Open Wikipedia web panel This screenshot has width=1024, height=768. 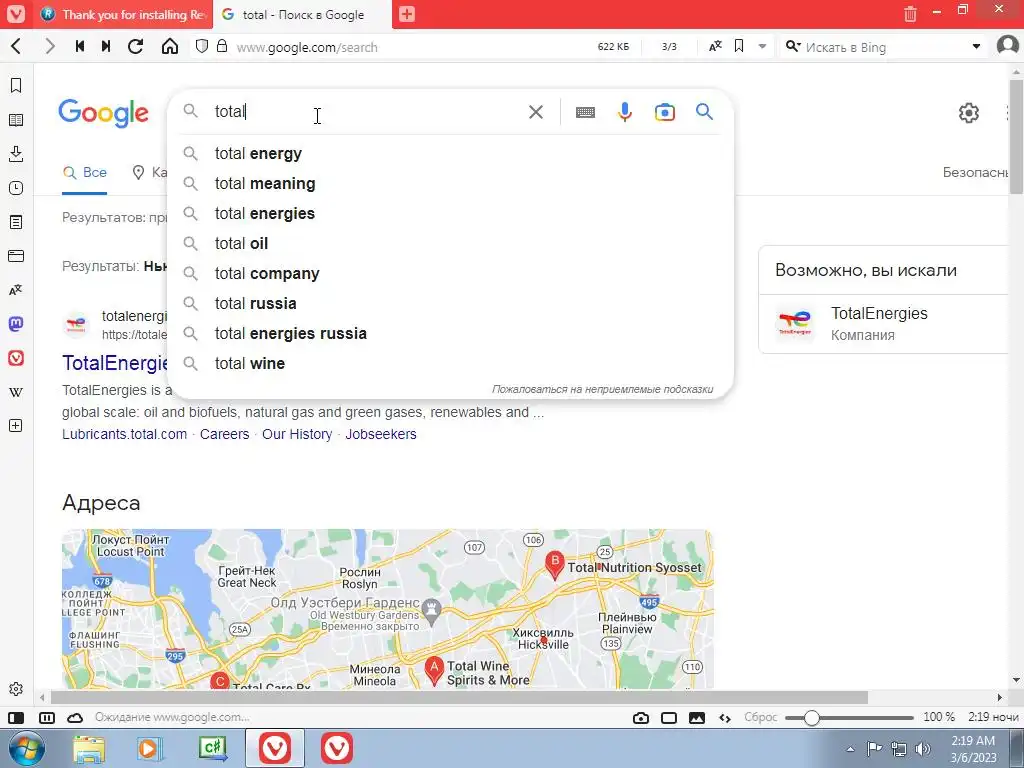[x=16, y=392]
